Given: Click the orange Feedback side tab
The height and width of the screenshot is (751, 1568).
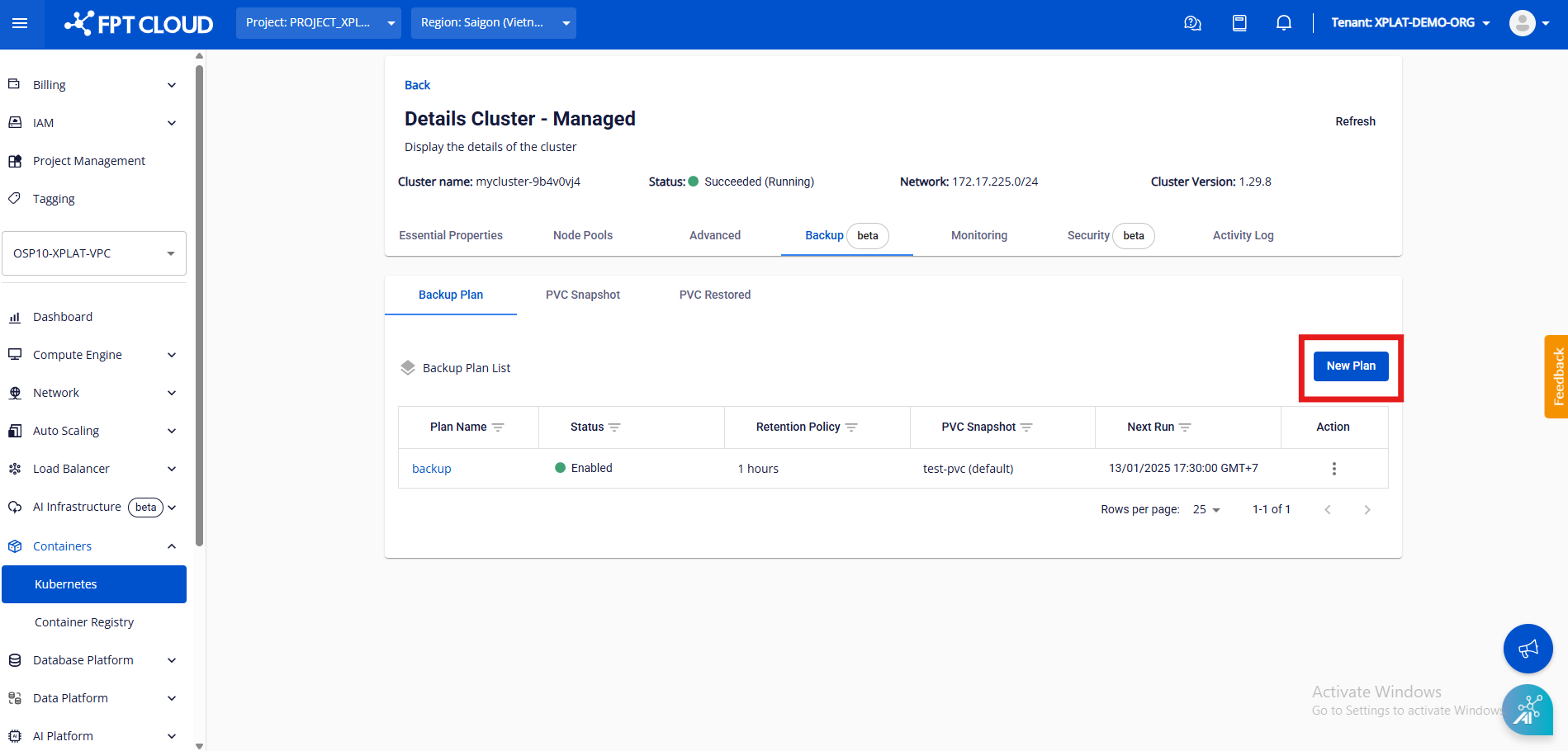Looking at the screenshot, I should [x=1557, y=376].
